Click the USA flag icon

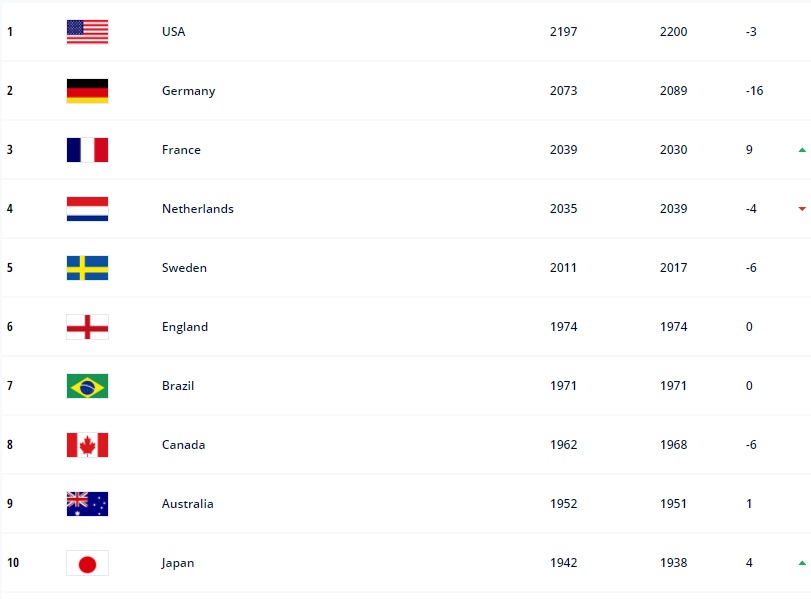tap(87, 32)
